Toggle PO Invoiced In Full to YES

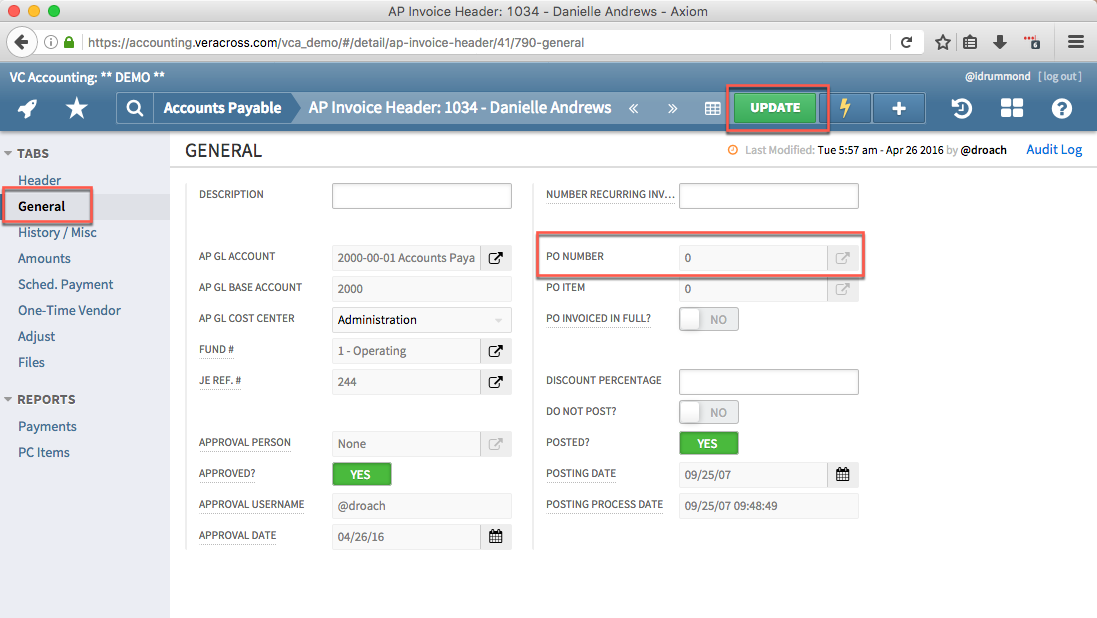tap(708, 318)
